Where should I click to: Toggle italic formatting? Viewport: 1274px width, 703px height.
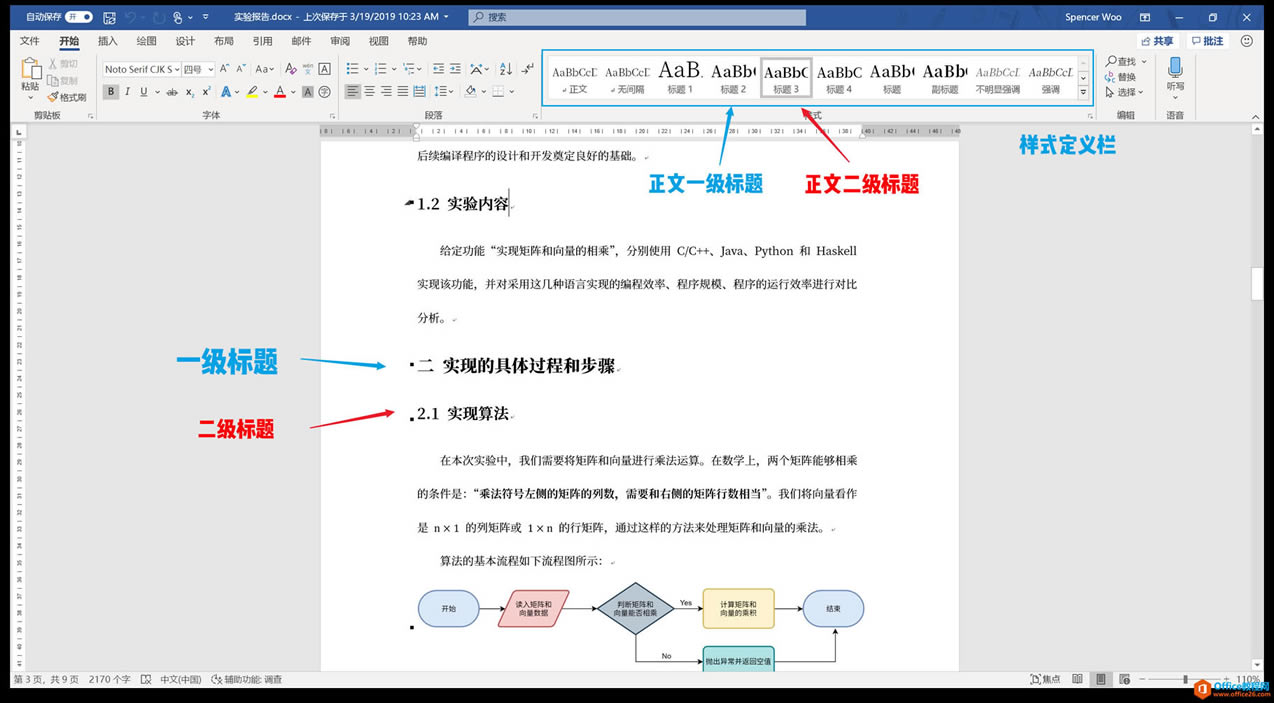[128, 91]
